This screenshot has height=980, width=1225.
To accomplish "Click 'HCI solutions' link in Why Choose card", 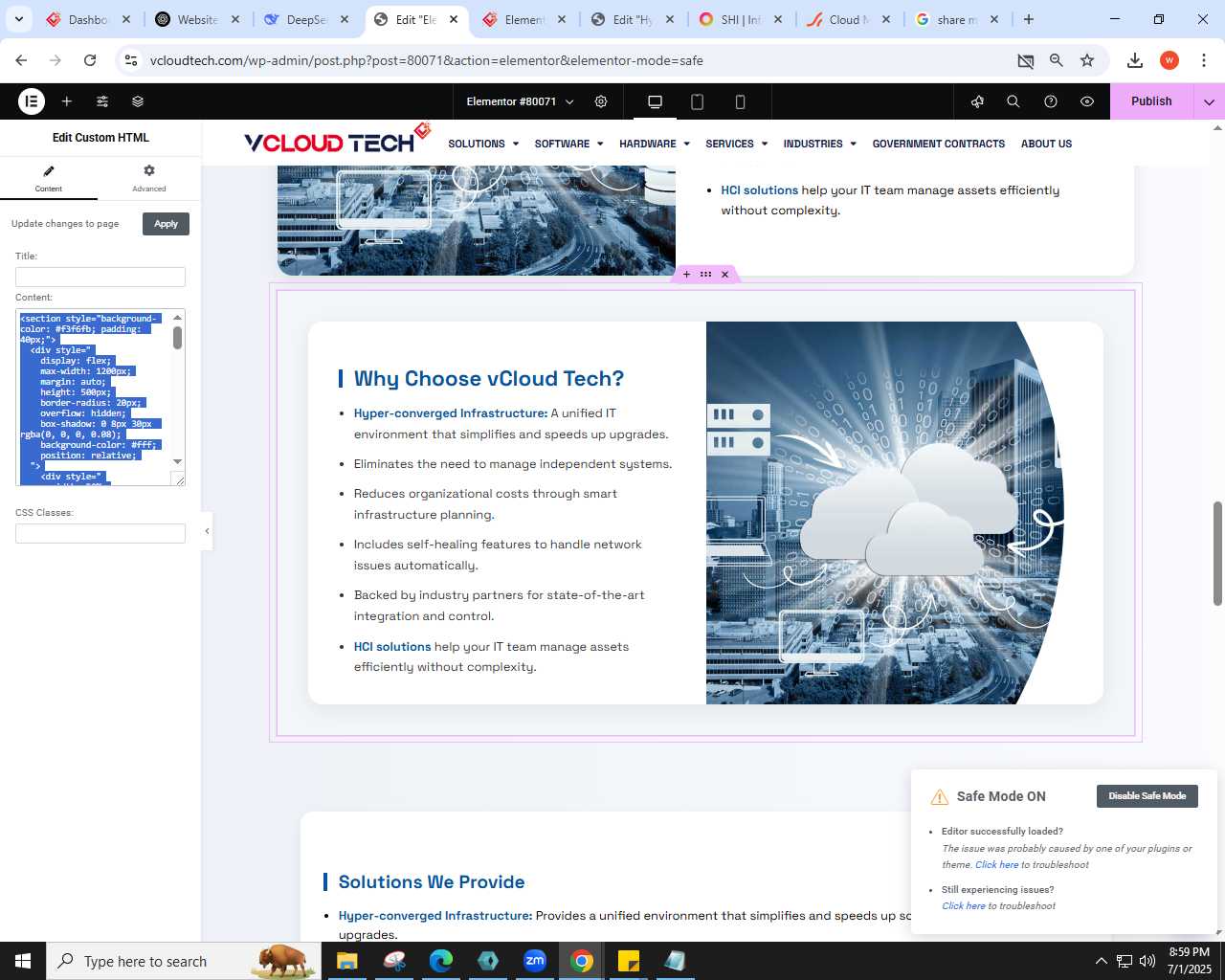I will pyautogui.click(x=392, y=647).
